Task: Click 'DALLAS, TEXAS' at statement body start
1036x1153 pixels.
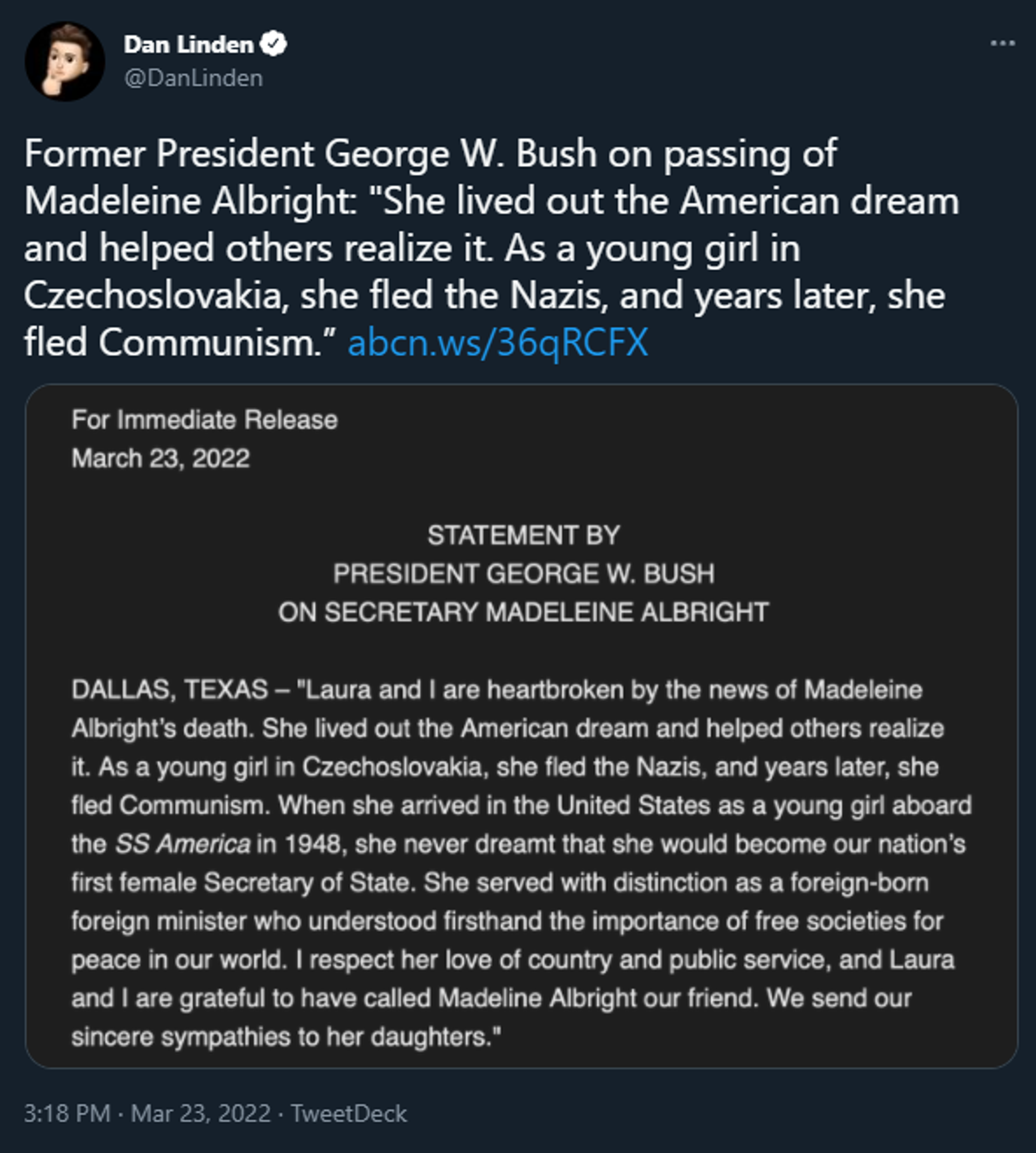Action: point(169,690)
